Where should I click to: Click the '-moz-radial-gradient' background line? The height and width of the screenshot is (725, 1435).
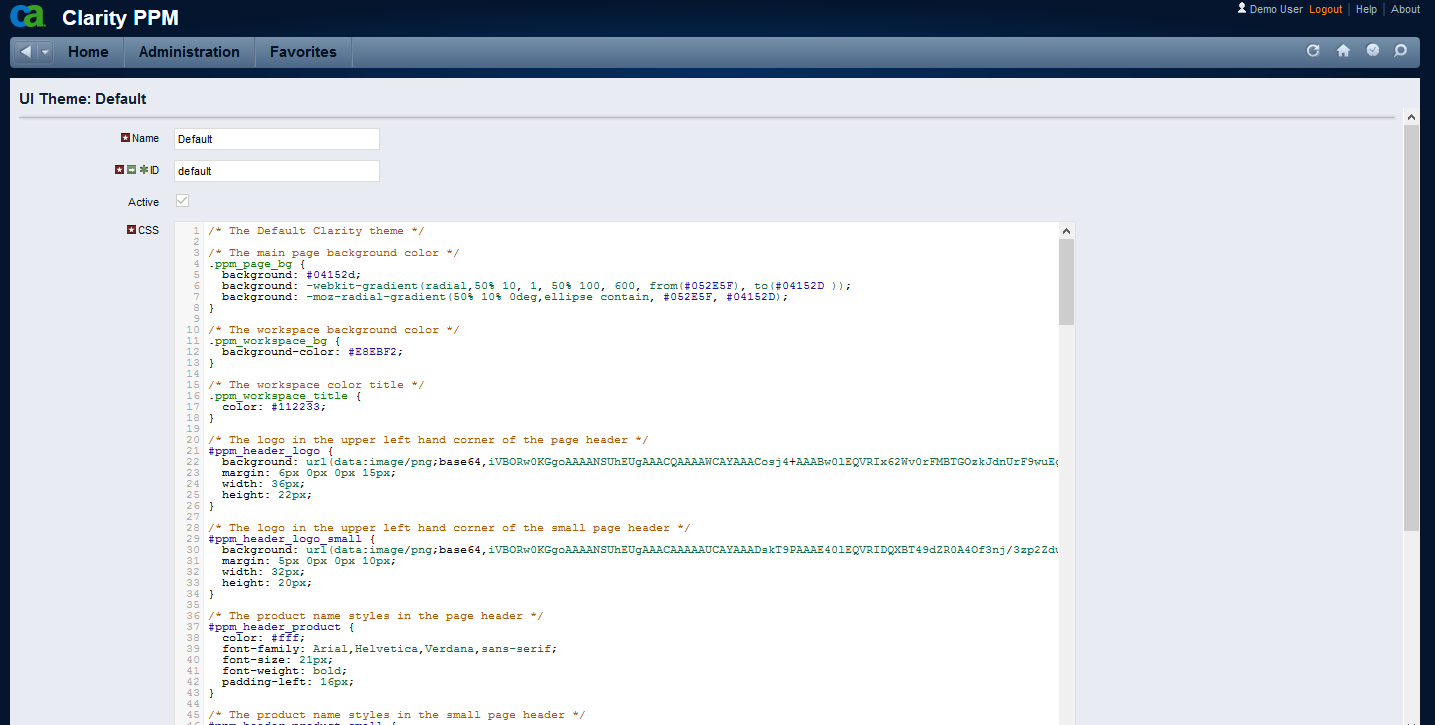click(x=505, y=297)
